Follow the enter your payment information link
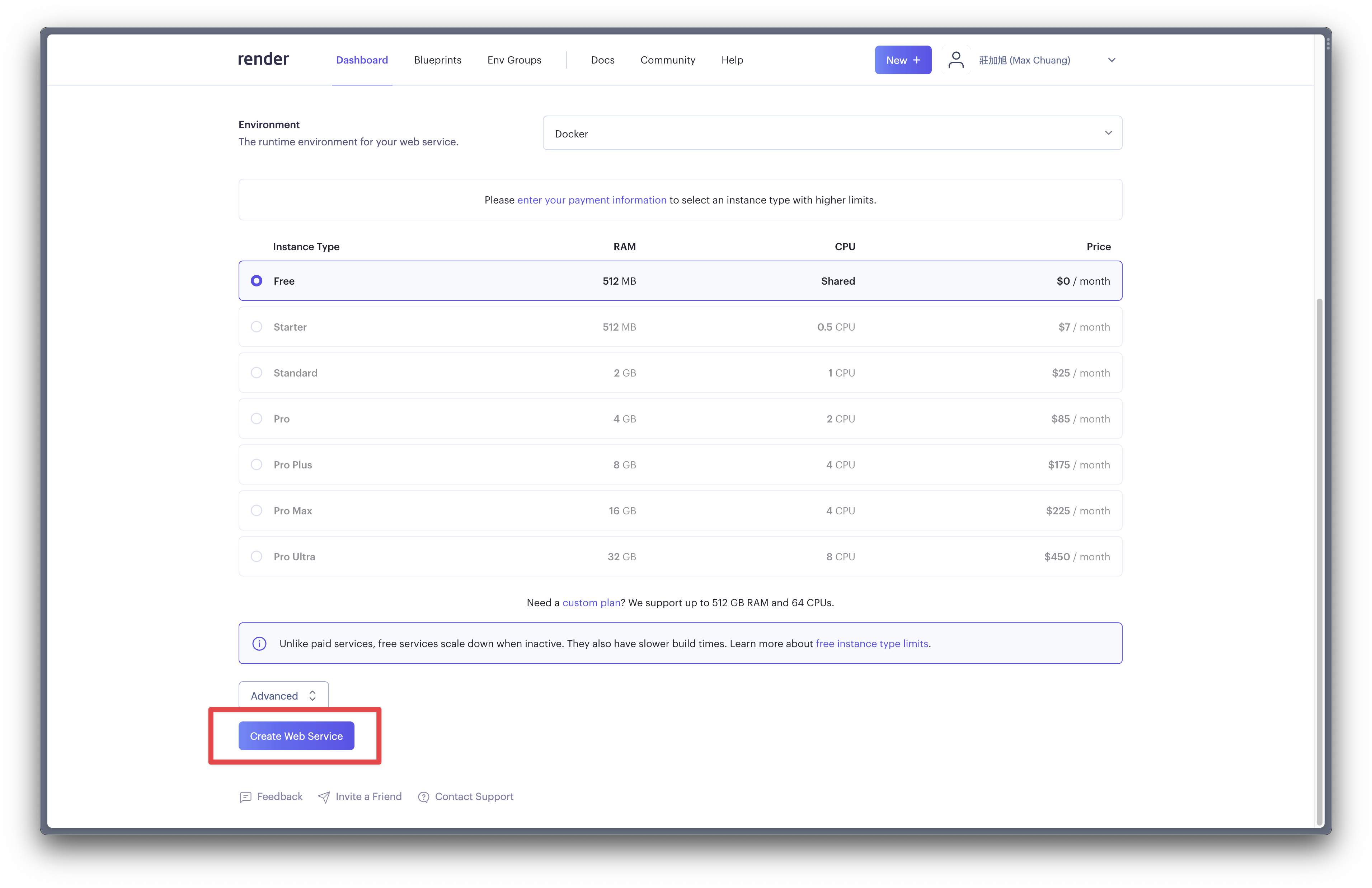Screen dimensions: 1372x888 [591, 200]
